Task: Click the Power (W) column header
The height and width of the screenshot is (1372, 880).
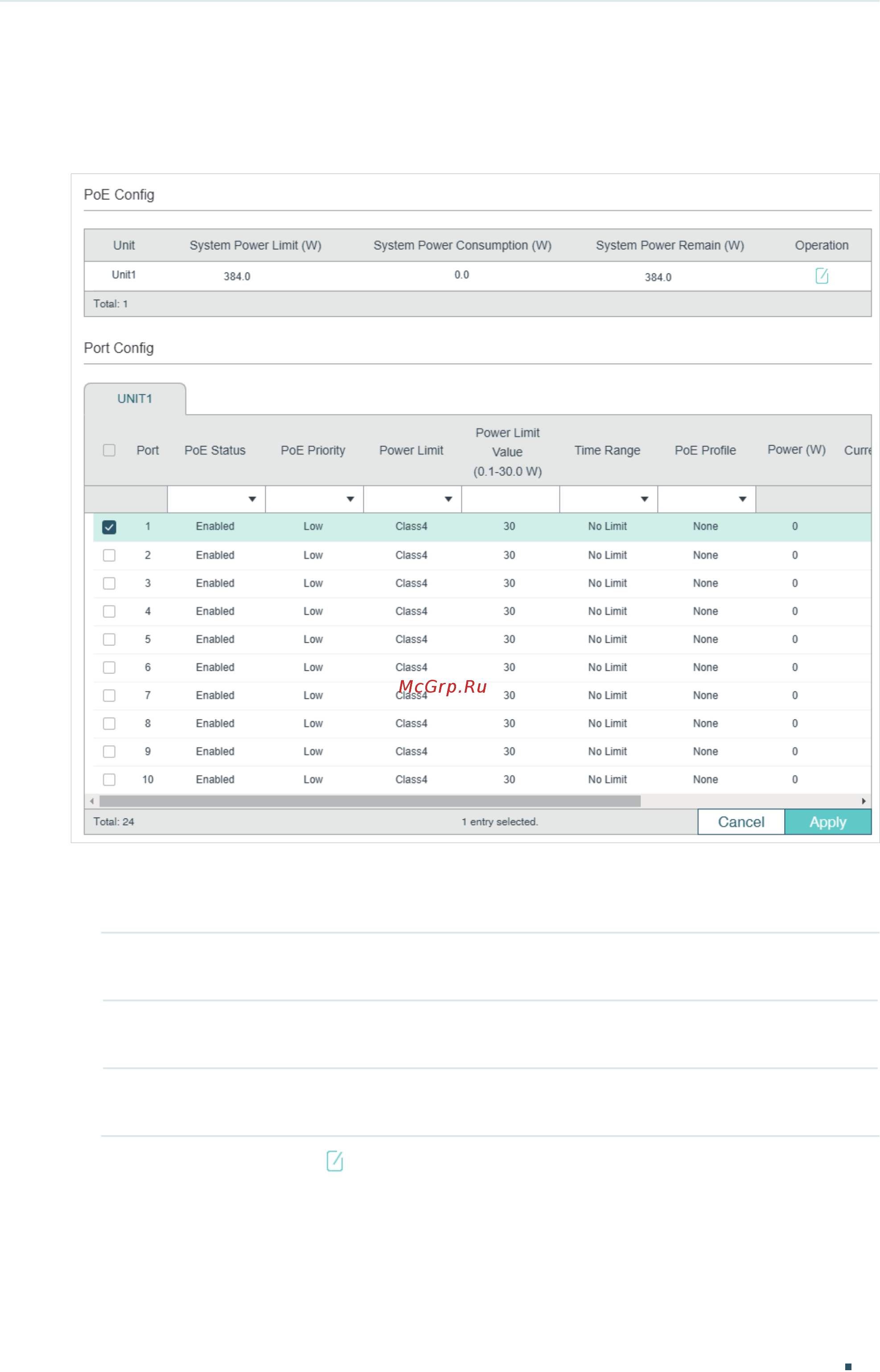Action: (x=797, y=450)
